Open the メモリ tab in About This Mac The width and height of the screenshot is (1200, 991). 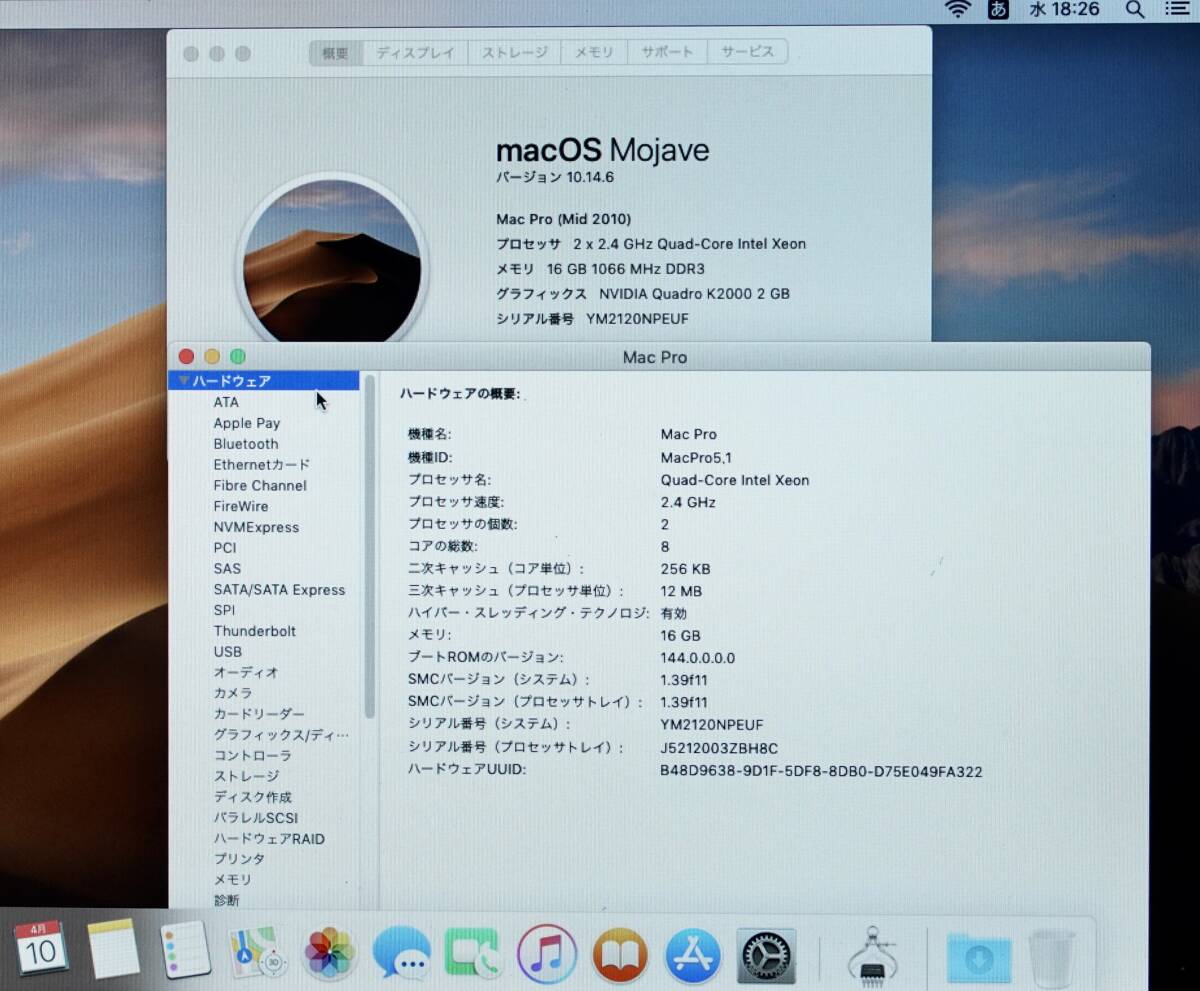(x=594, y=53)
